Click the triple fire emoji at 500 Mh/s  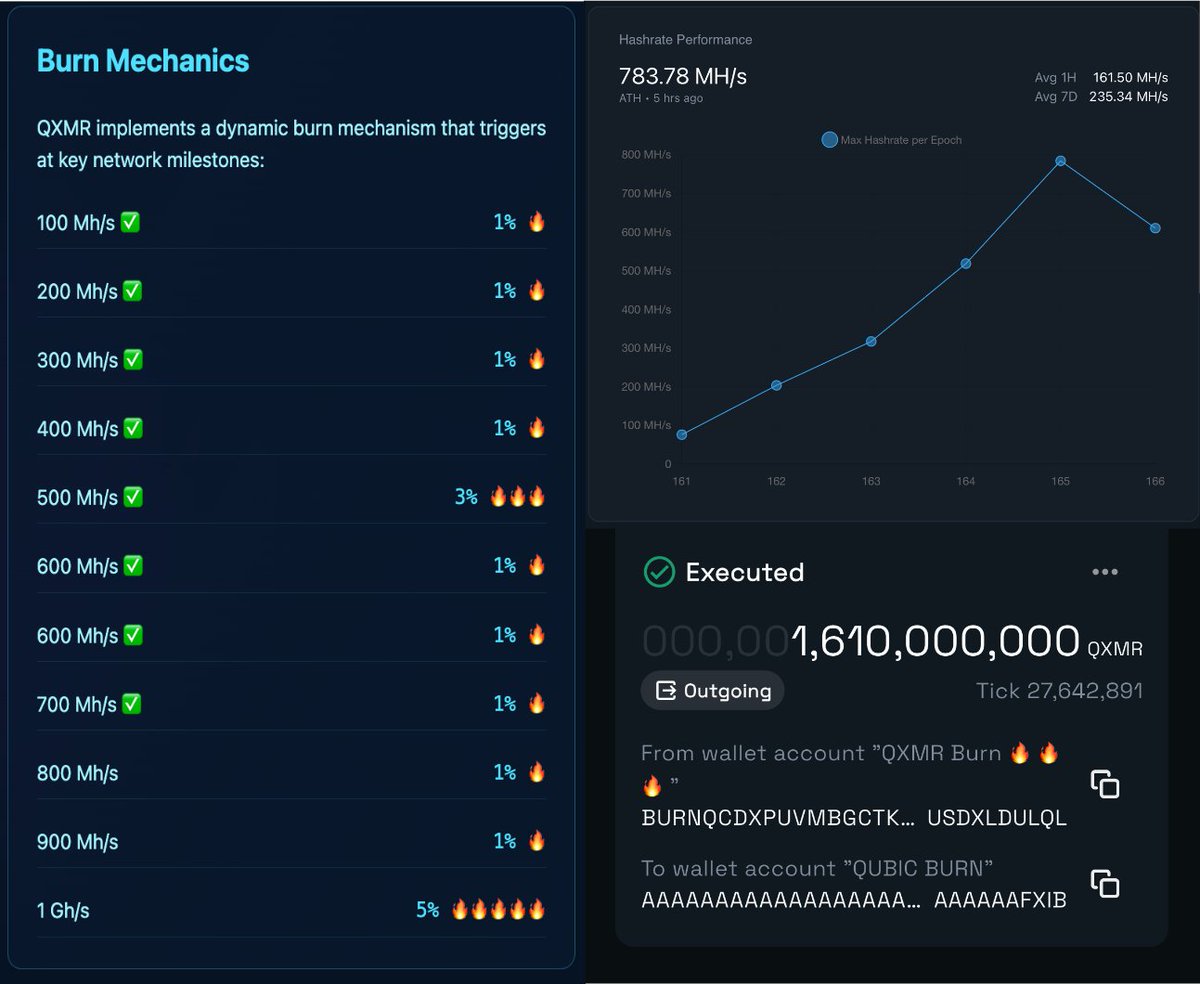click(517, 497)
